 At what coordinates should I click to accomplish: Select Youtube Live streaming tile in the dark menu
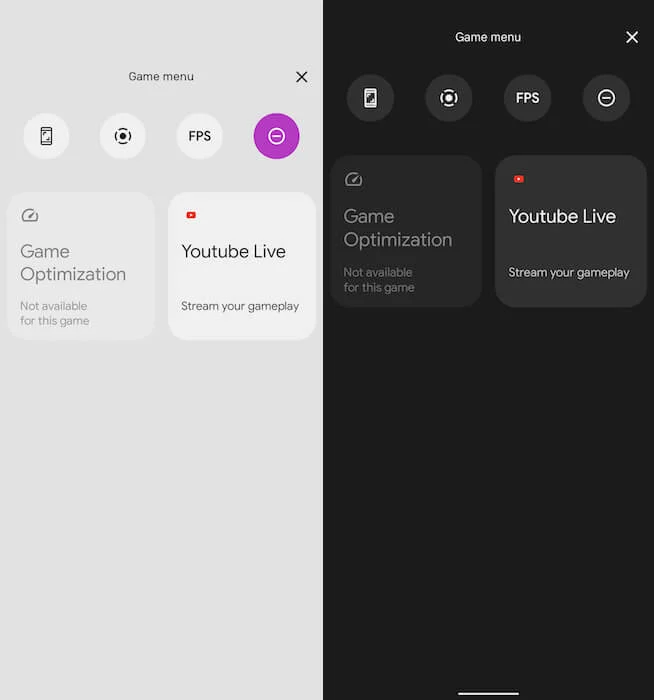570,231
